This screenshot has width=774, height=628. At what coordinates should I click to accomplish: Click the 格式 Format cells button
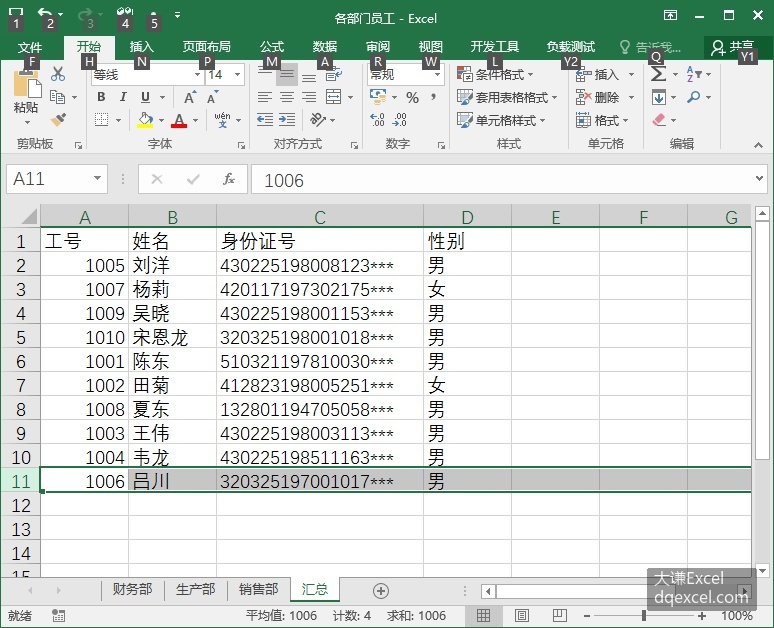point(602,120)
